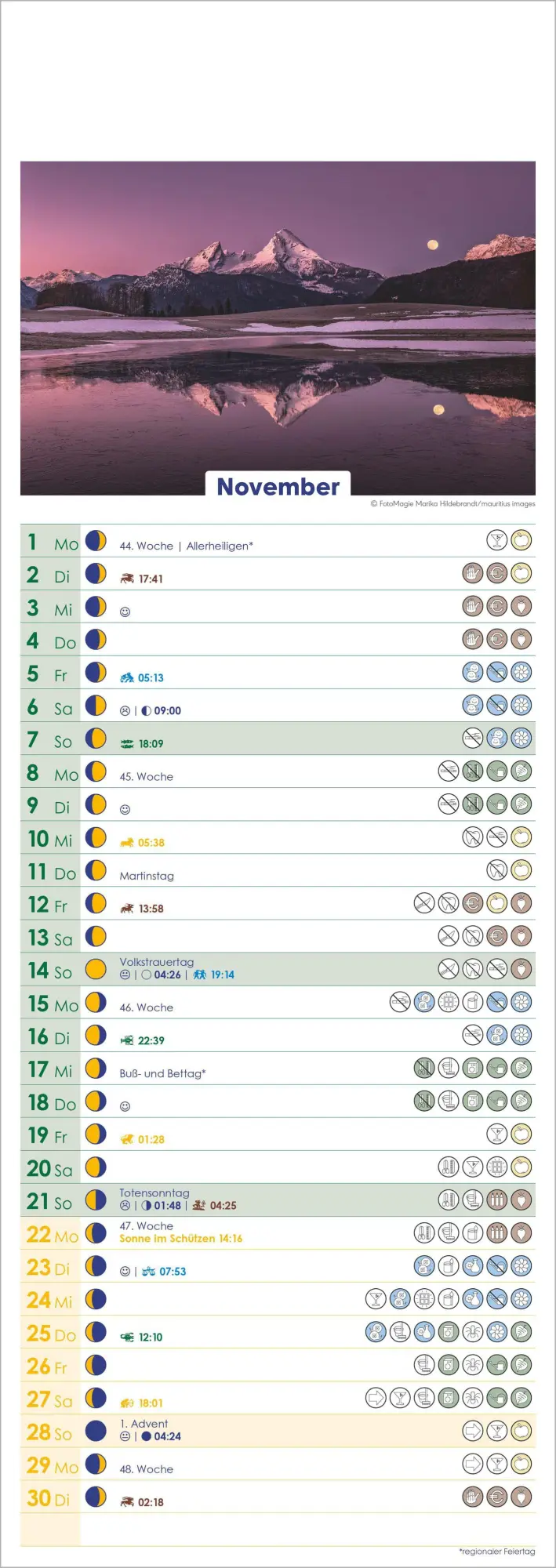The width and height of the screenshot is (556, 1568).
Task: Click the smiley face on 3 Mi
Action: point(125,612)
